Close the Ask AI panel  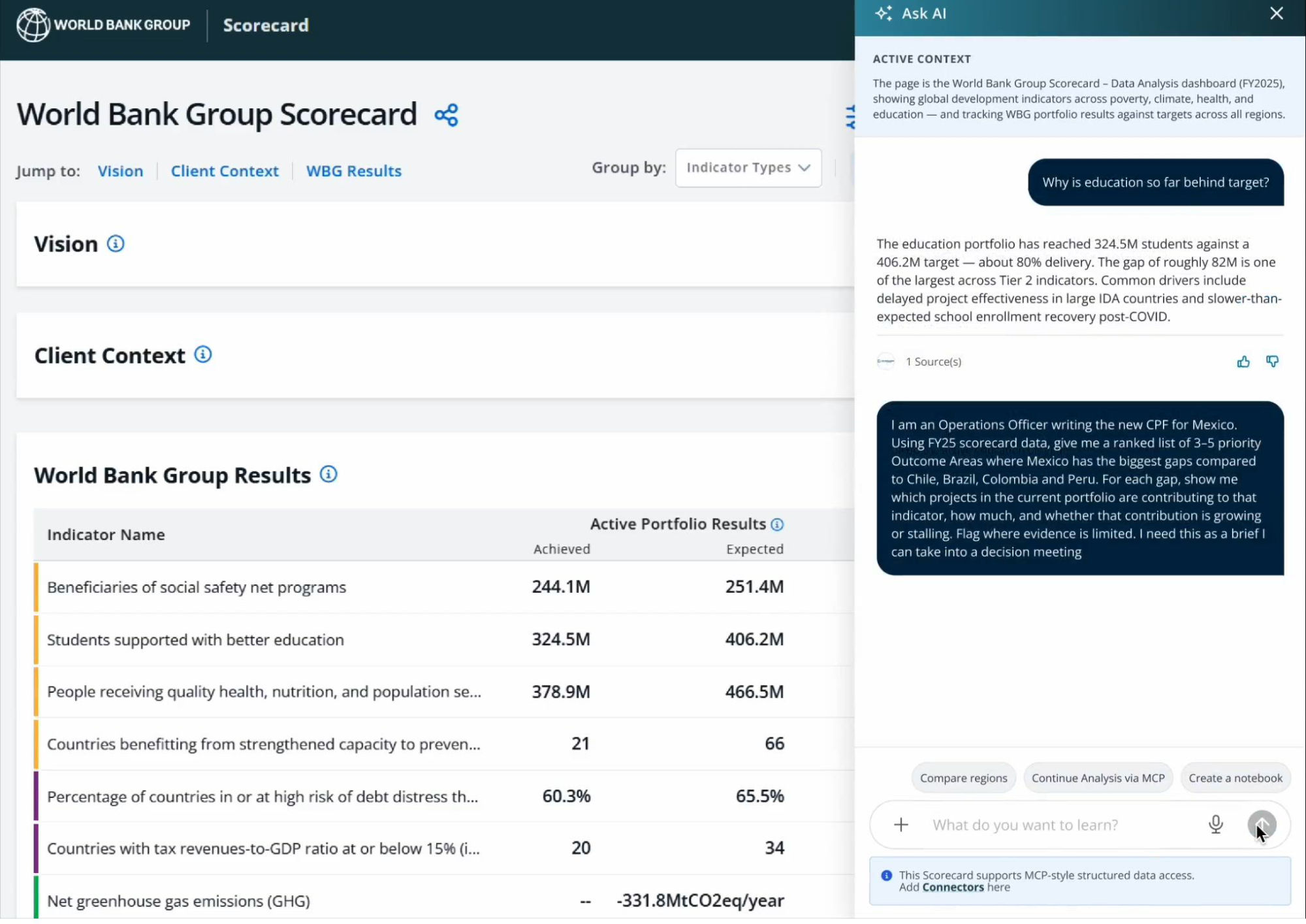click(1277, 14)
